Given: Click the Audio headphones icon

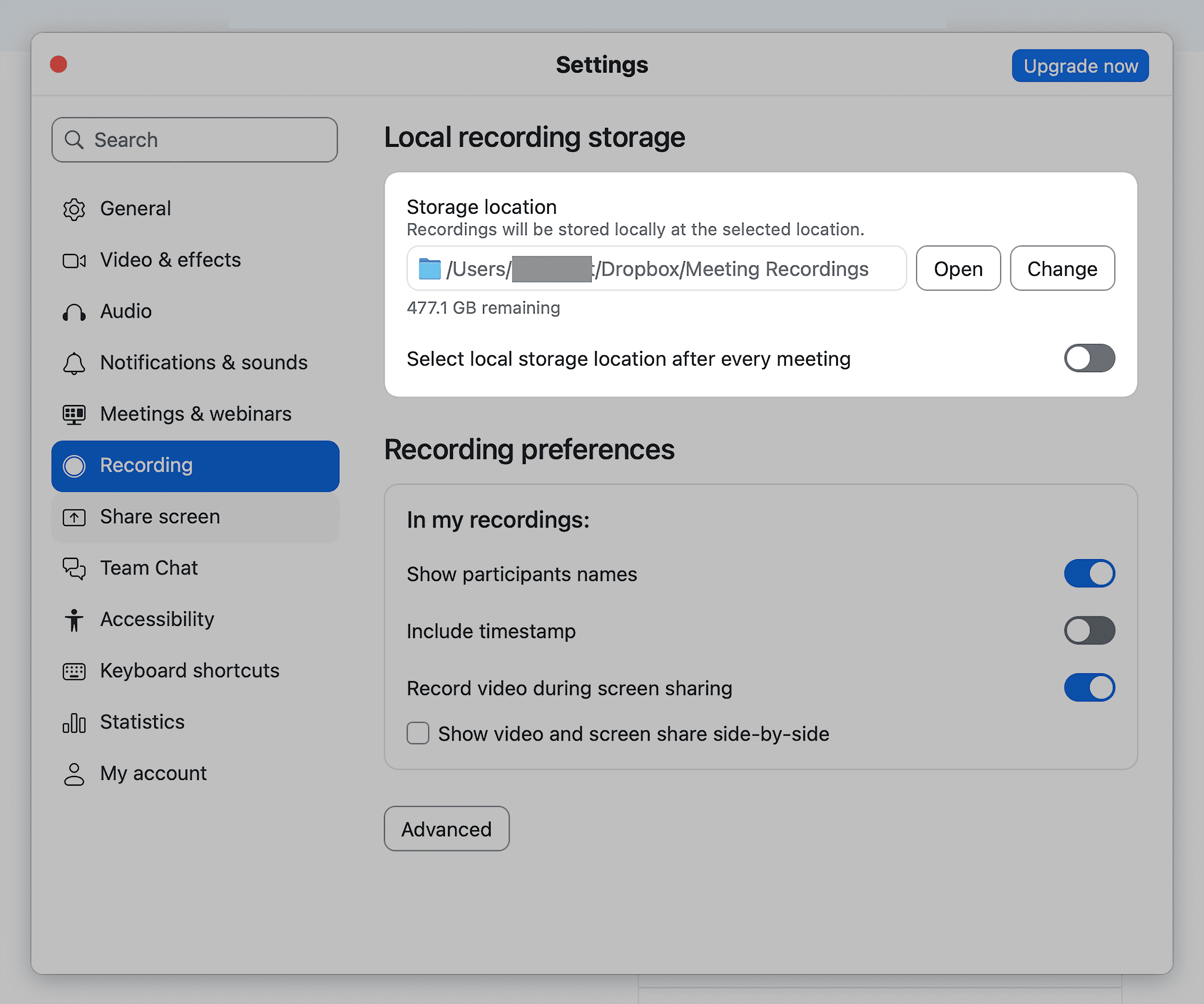Looking at the screenshot, I should point(73,312).
